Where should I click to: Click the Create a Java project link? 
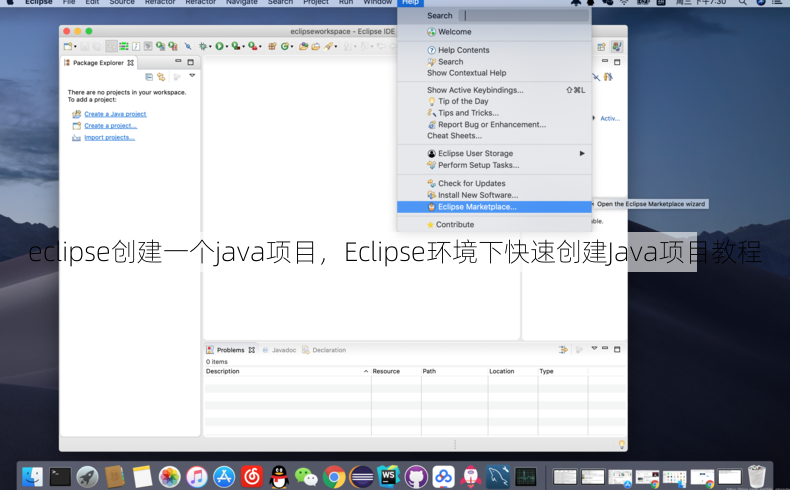coord(115,114)
